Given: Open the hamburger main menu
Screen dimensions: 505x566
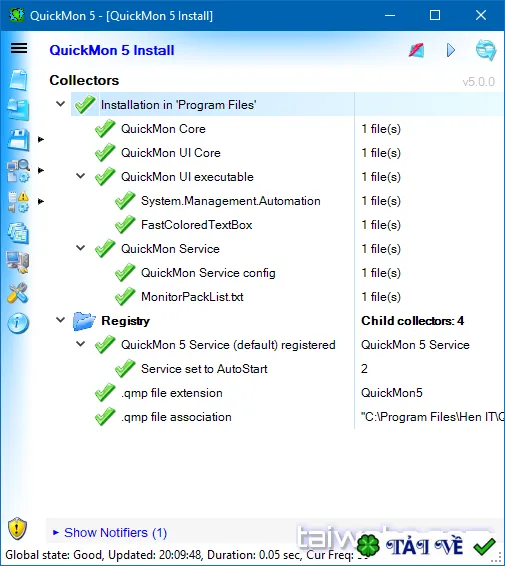Looking at the screenshot, I should [x=19, y=48].
